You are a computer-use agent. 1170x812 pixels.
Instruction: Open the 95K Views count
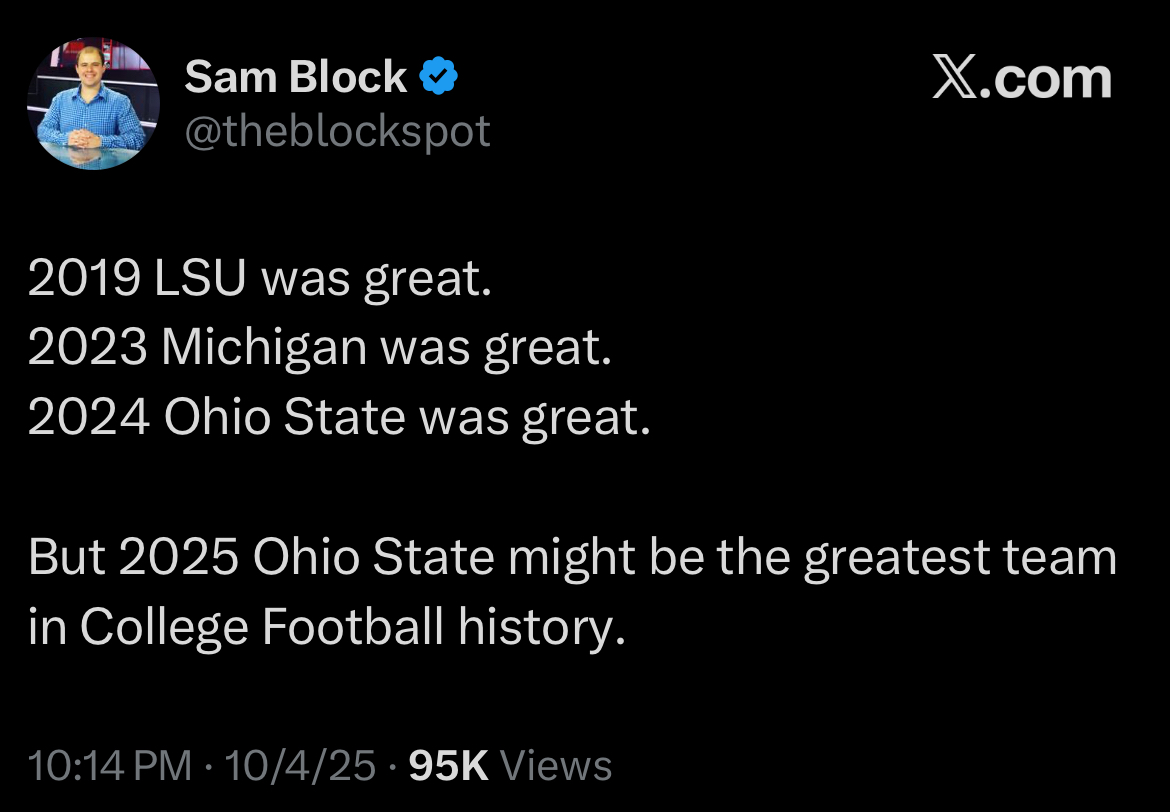point(511,766)
